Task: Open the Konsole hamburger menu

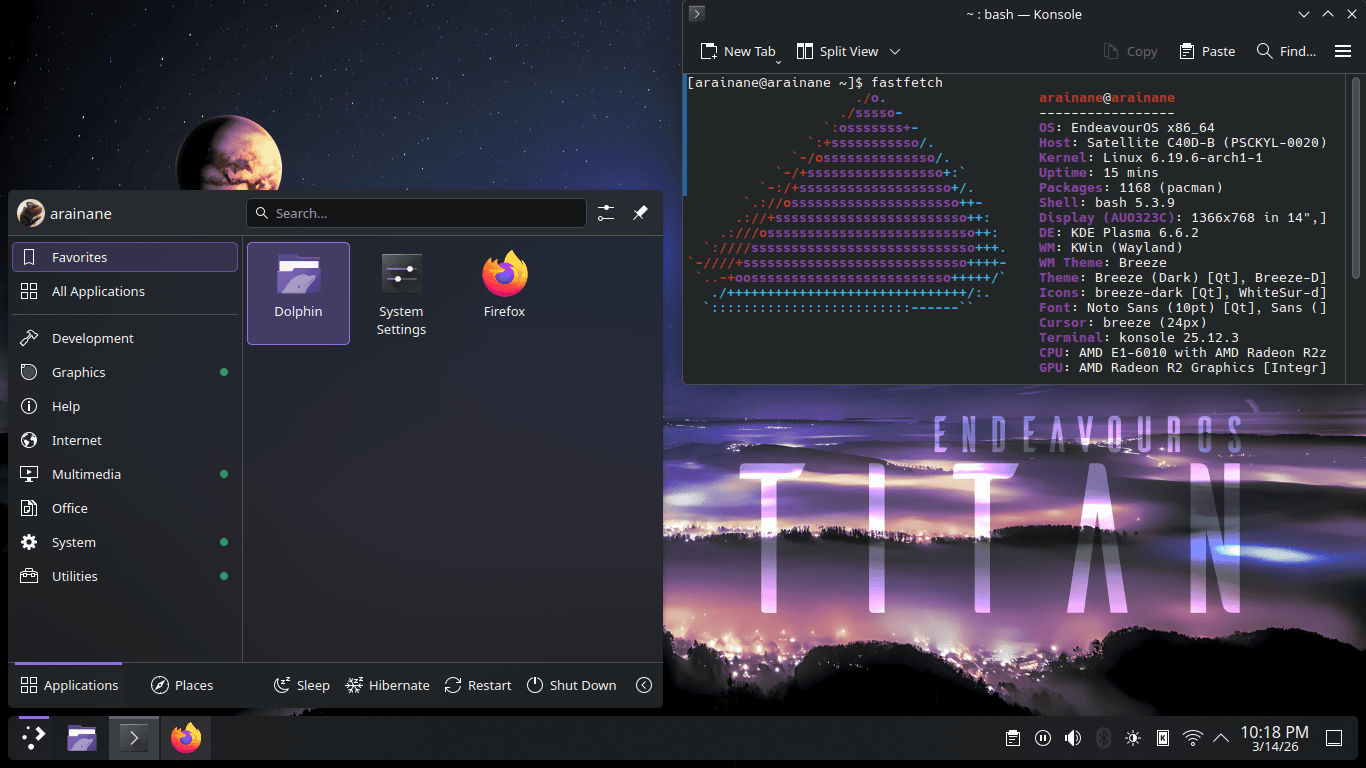Action: point(1343,51)
